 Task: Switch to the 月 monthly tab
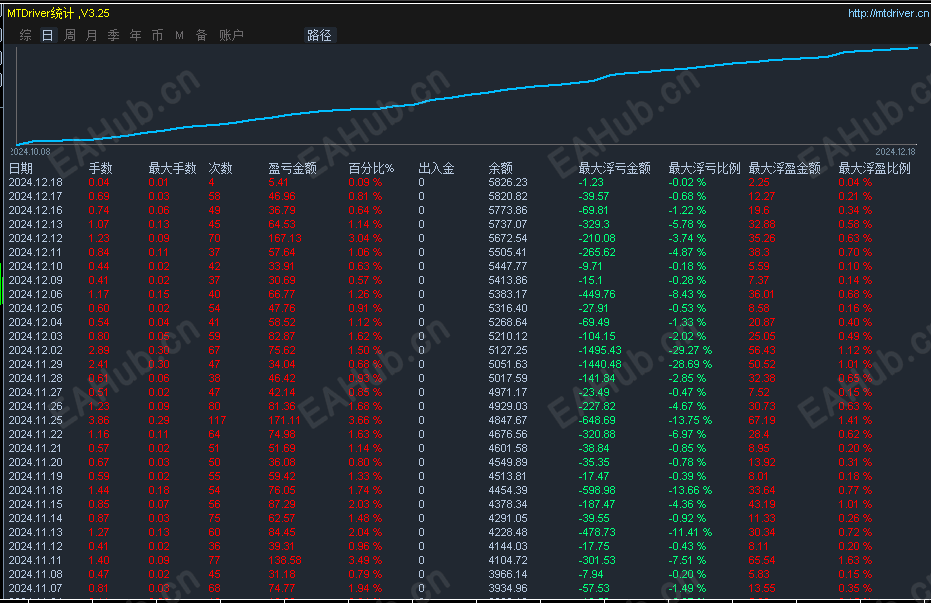[91, 35]
